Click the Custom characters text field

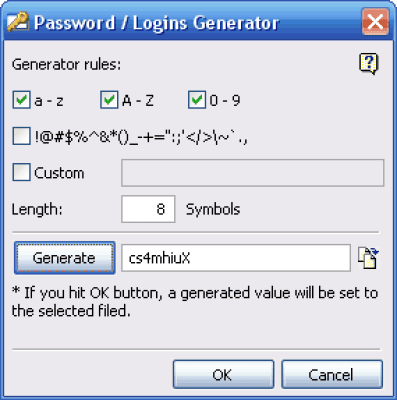[x=253, y=173]
